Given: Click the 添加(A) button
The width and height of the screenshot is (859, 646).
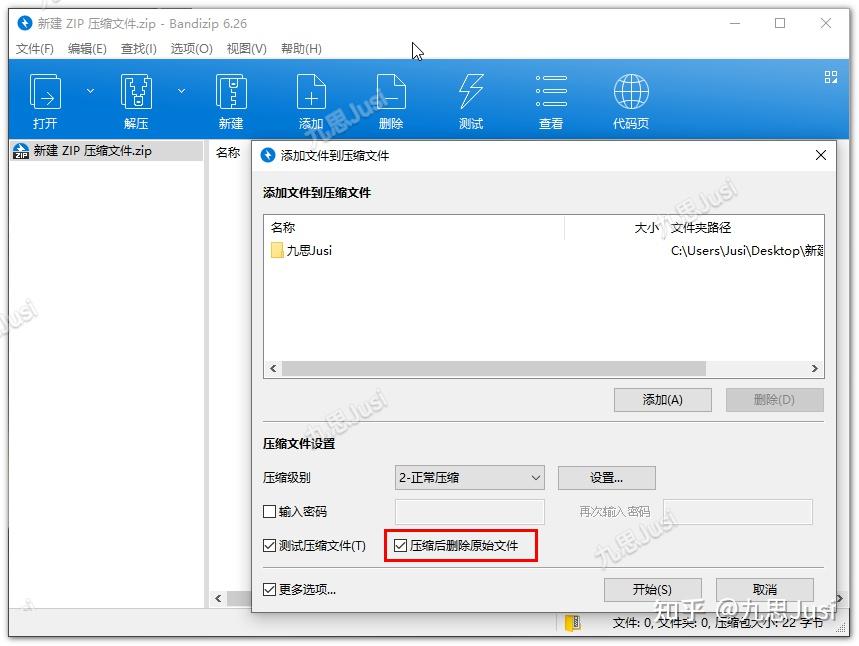Looking at the screenshot, I should [x=662, y=399].
